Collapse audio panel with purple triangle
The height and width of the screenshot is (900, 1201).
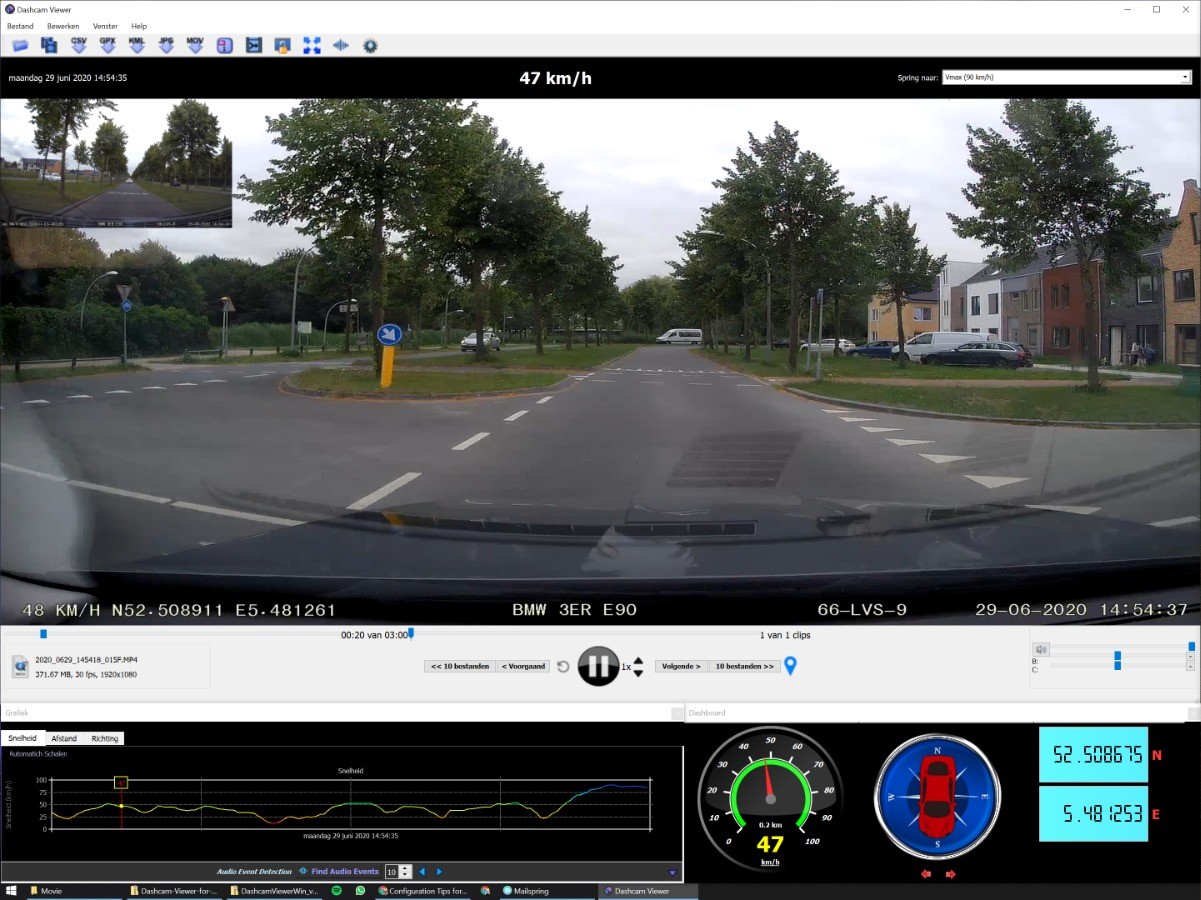click(x=672, y=873)
